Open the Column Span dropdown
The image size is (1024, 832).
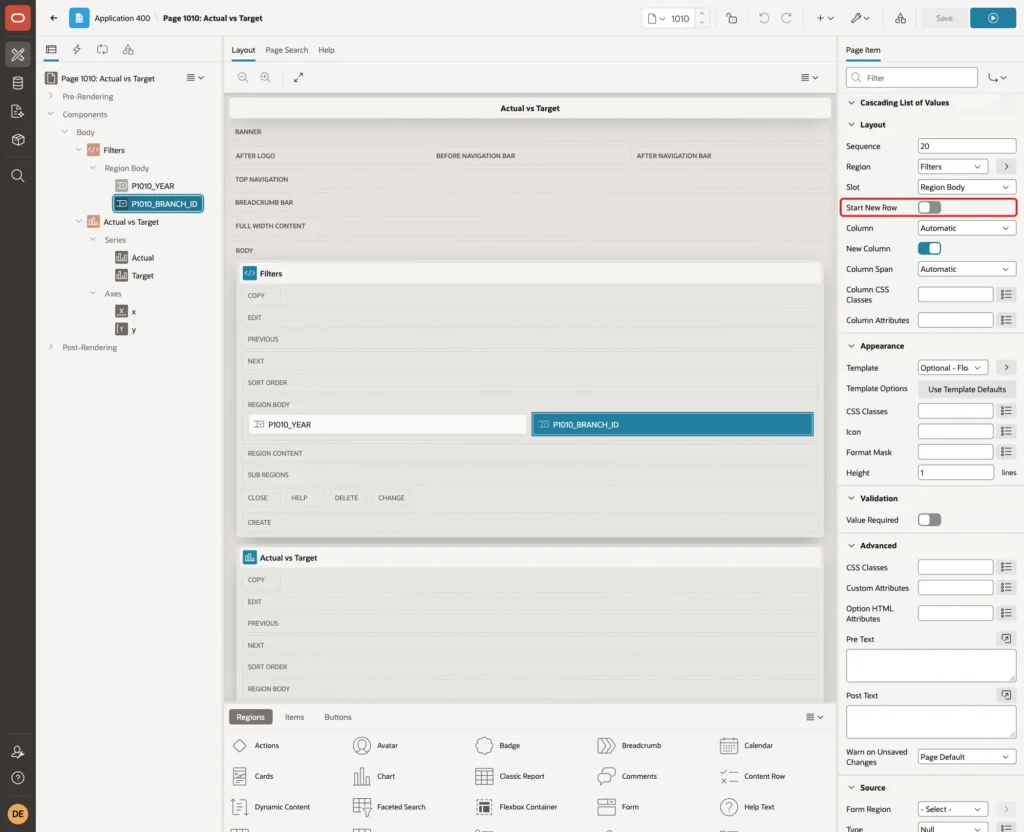pos(967,269)
